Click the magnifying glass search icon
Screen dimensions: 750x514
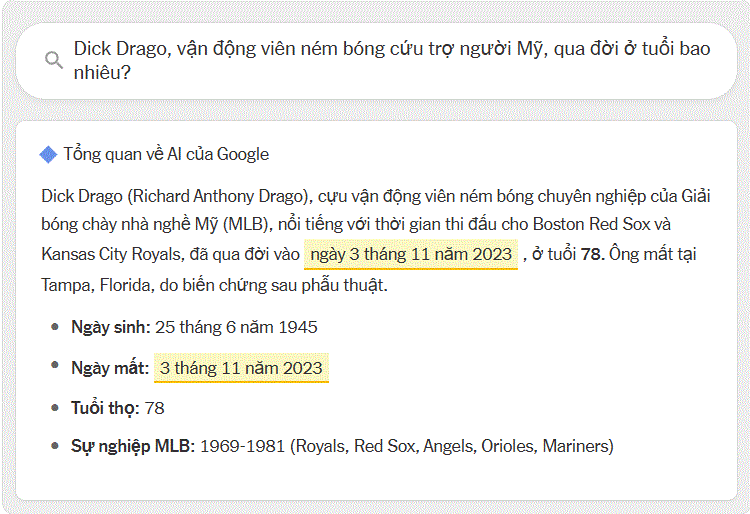(x=54, y=60)
